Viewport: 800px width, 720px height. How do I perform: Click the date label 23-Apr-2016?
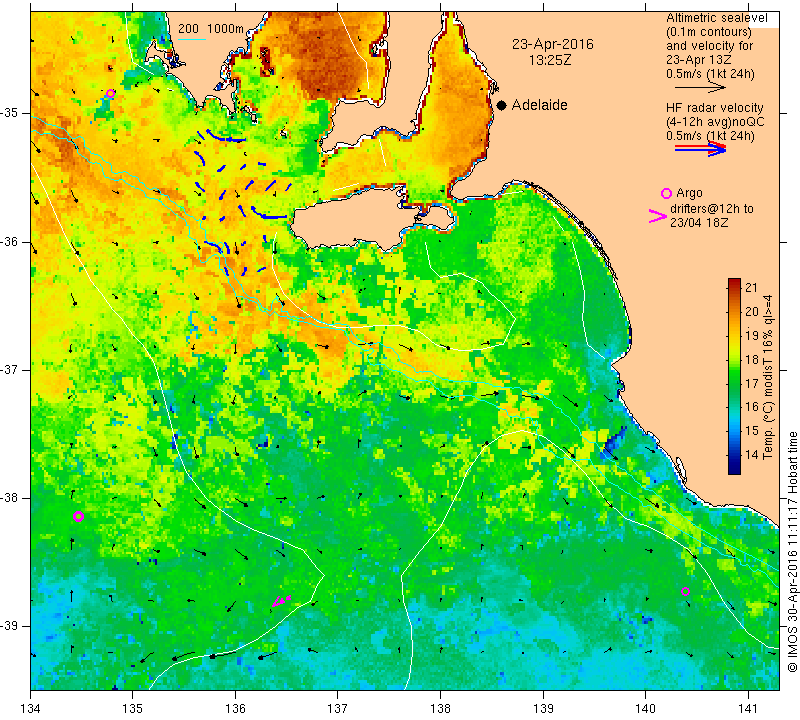coord(553,44)
